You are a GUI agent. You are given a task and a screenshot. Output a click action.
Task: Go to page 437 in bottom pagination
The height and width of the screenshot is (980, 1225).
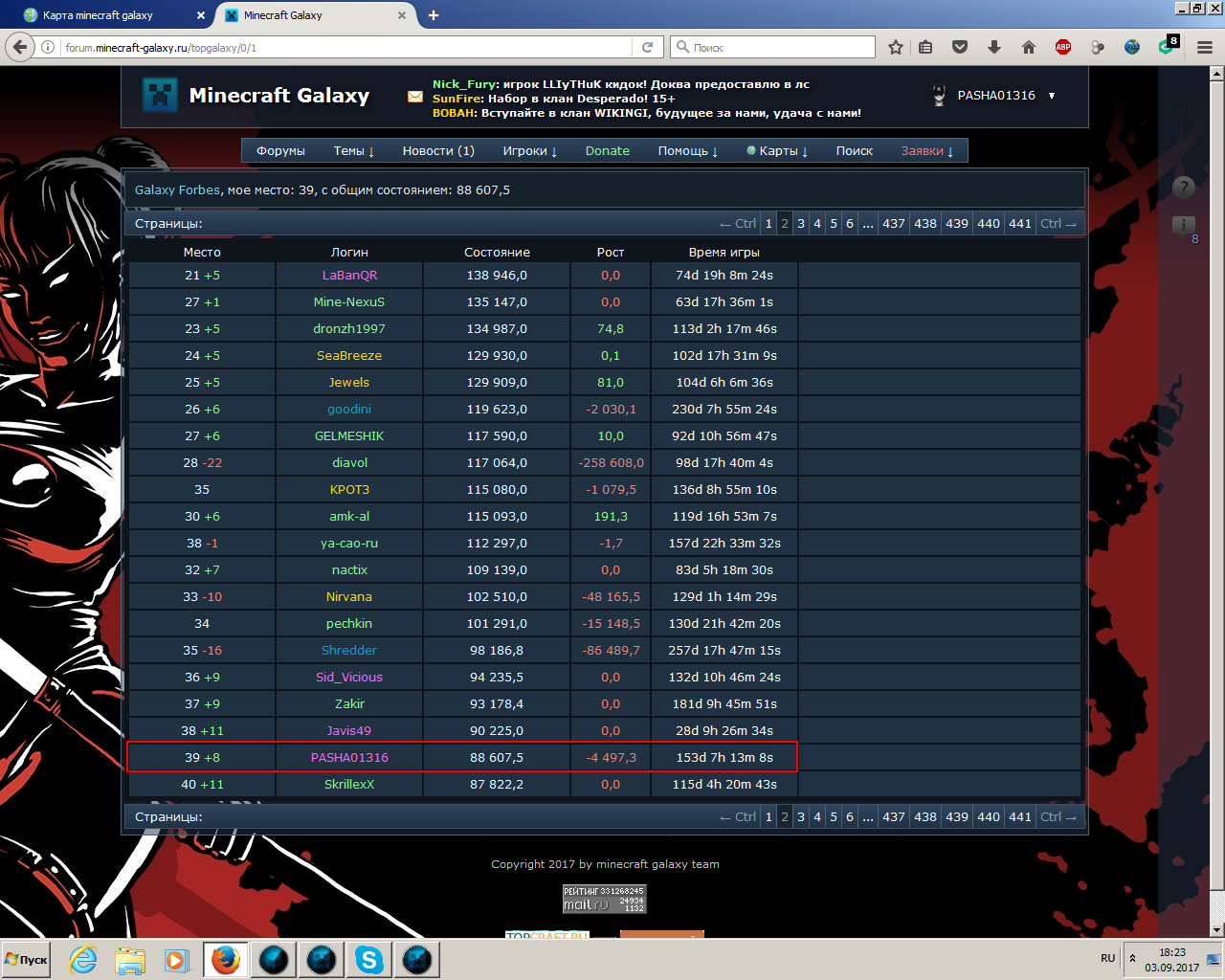pyautogui.click(x=894, y=817)
